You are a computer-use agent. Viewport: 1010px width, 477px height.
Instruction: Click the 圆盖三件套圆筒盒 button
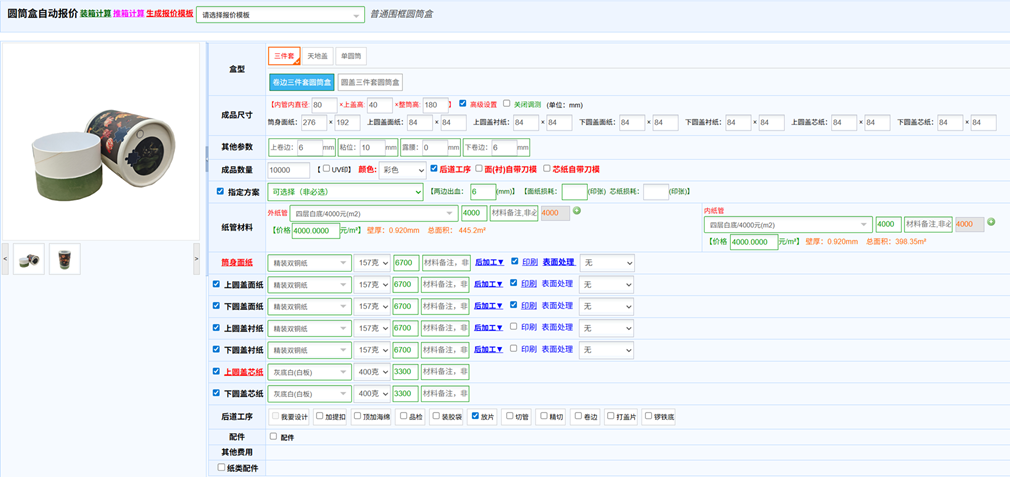tap(370, 82)
